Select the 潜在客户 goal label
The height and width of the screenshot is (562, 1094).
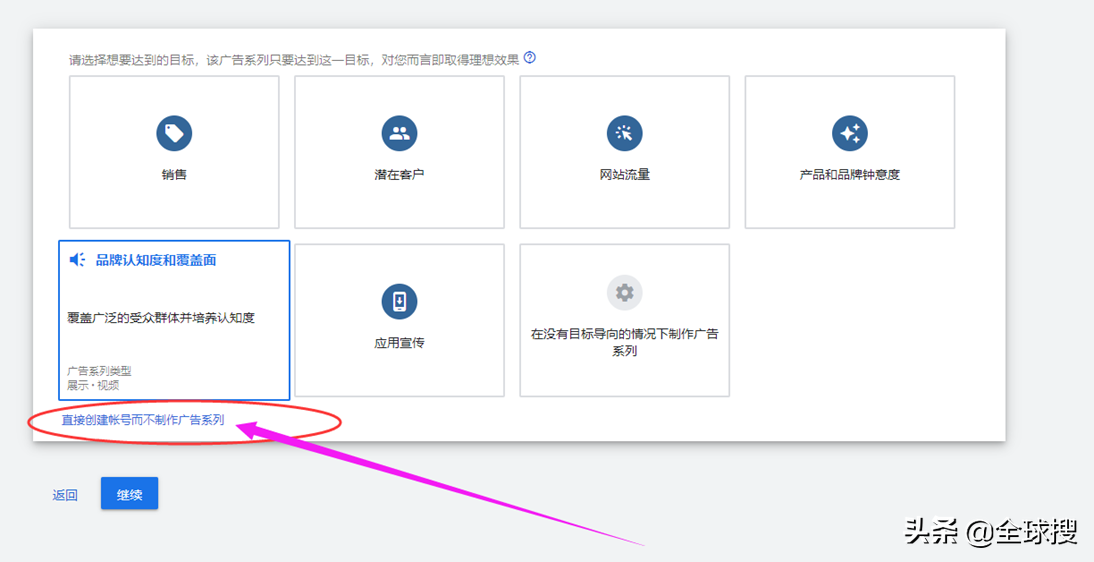399,175
